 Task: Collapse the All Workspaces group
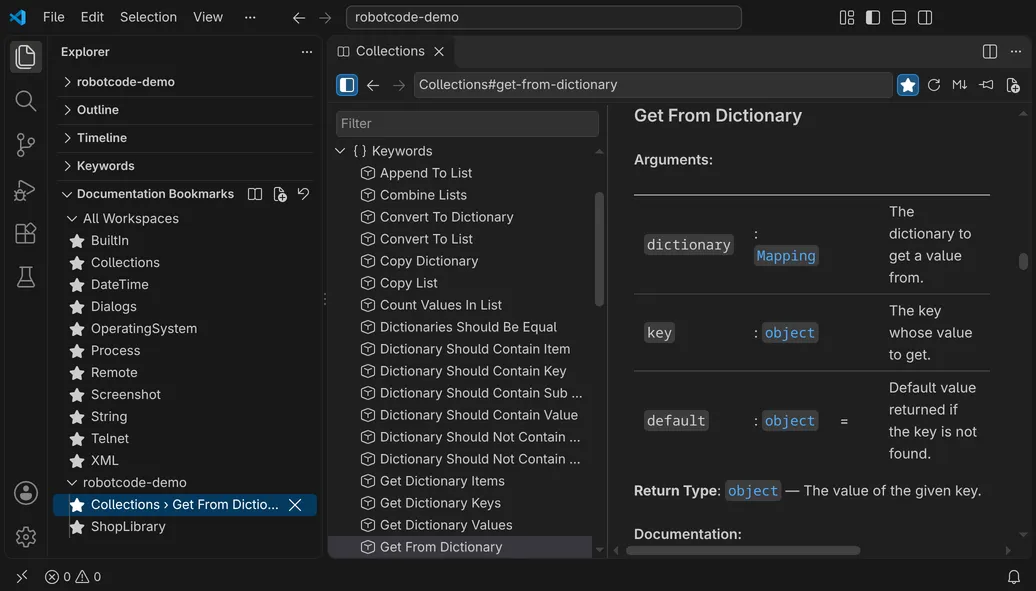point(72,218)
